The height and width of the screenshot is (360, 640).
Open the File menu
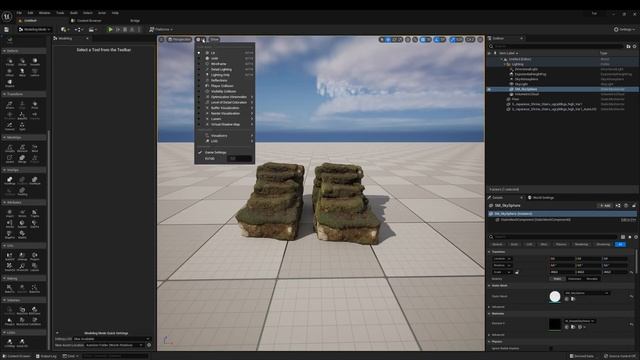click(19, 13)
